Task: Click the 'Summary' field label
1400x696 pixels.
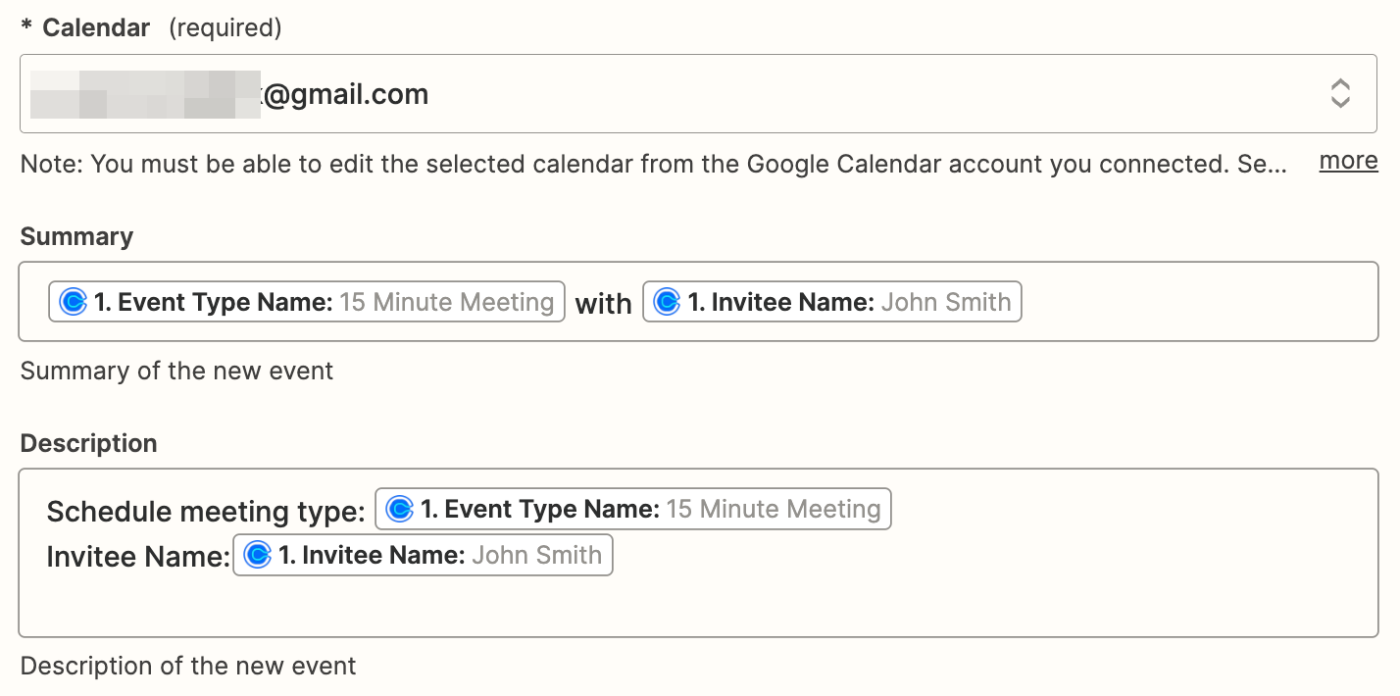Action: 76,236
